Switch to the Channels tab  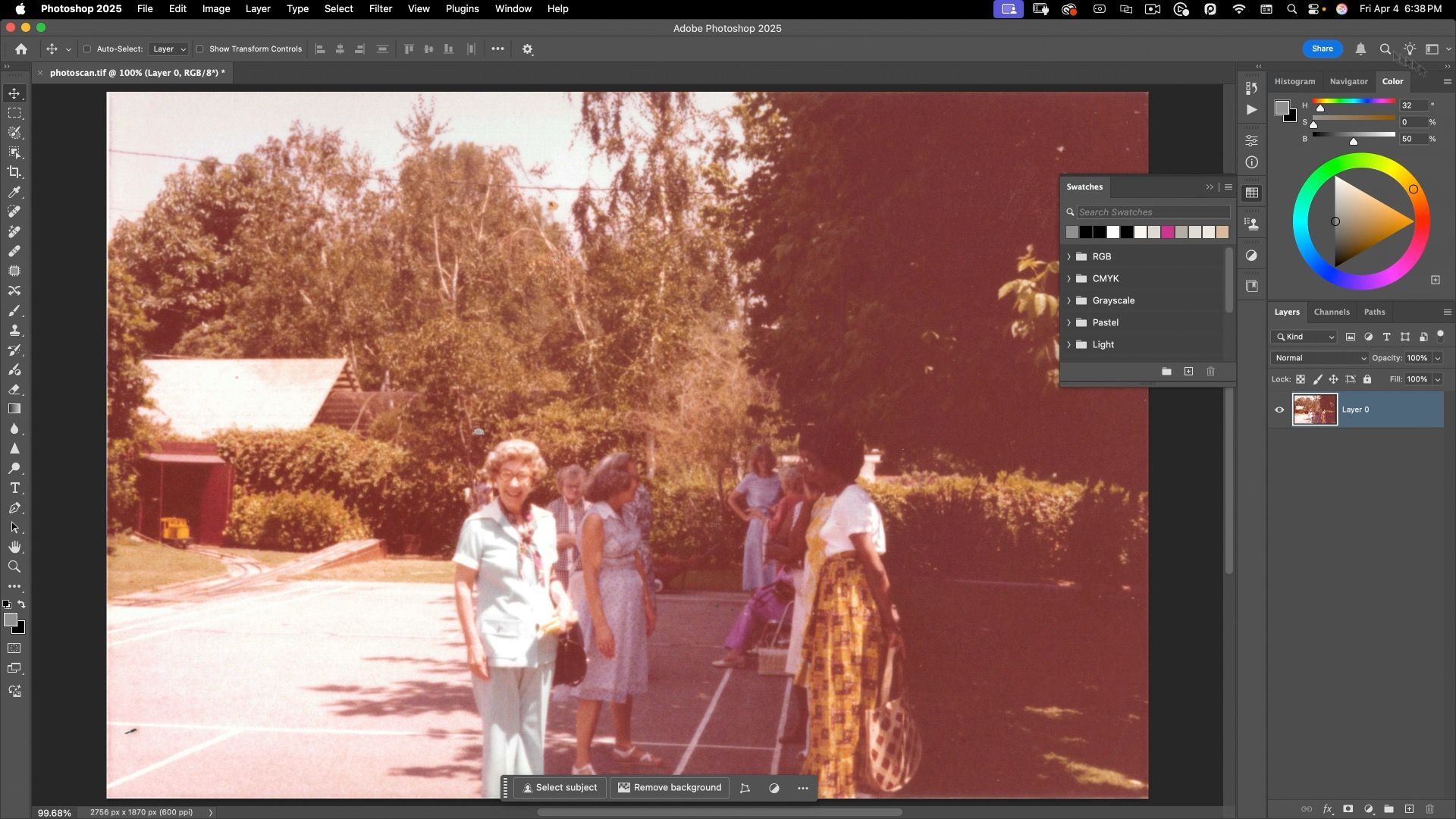tap(1331, 312)
